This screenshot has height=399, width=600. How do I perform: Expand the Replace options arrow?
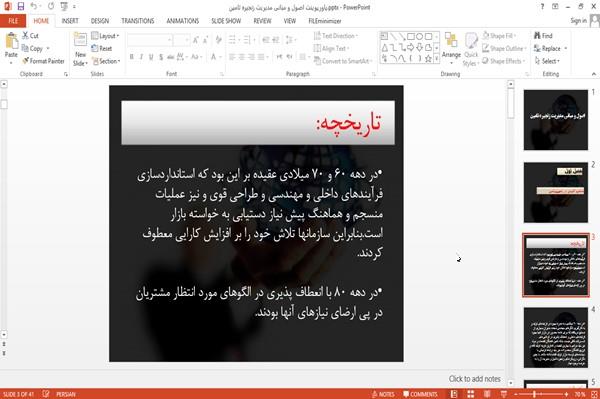point(566,48)
